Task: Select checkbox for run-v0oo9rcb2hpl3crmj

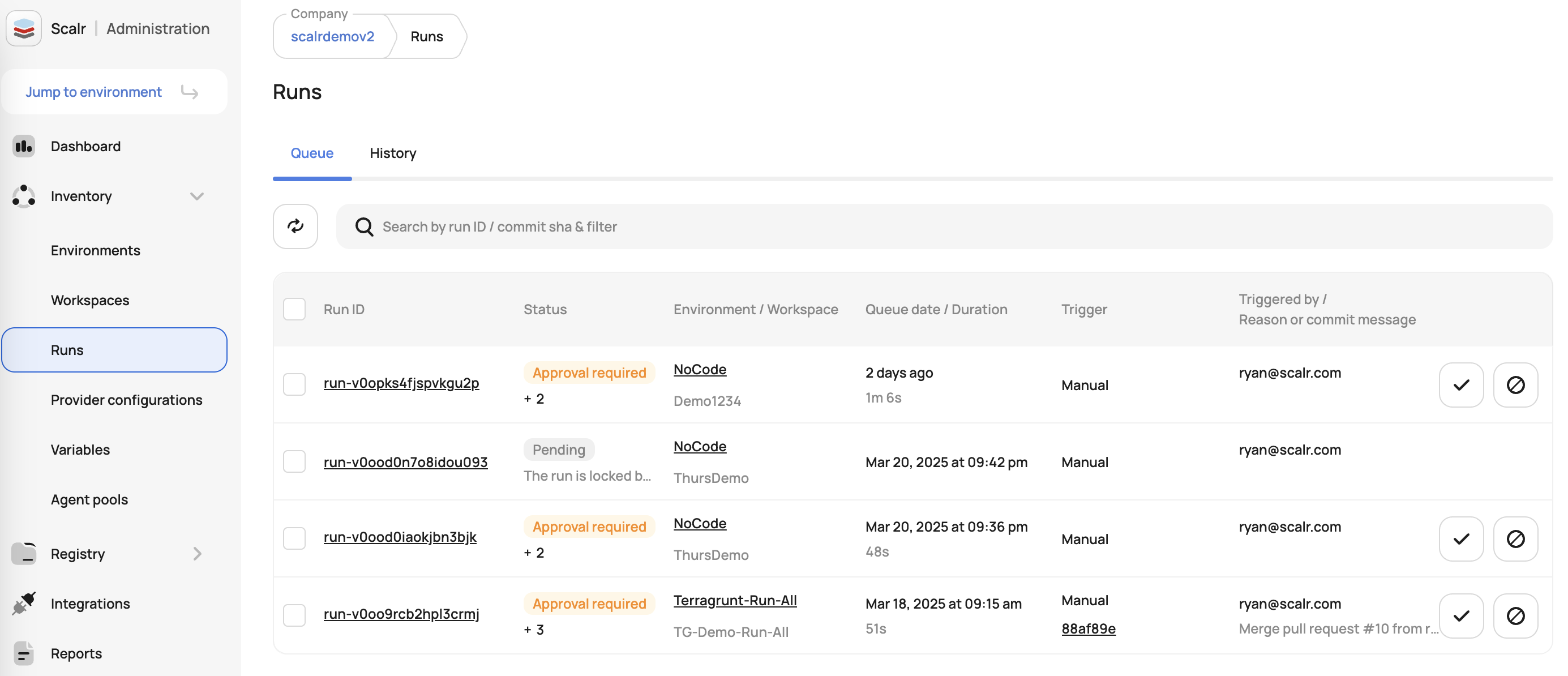Action: pyautogui.click(x=294, y=615)
